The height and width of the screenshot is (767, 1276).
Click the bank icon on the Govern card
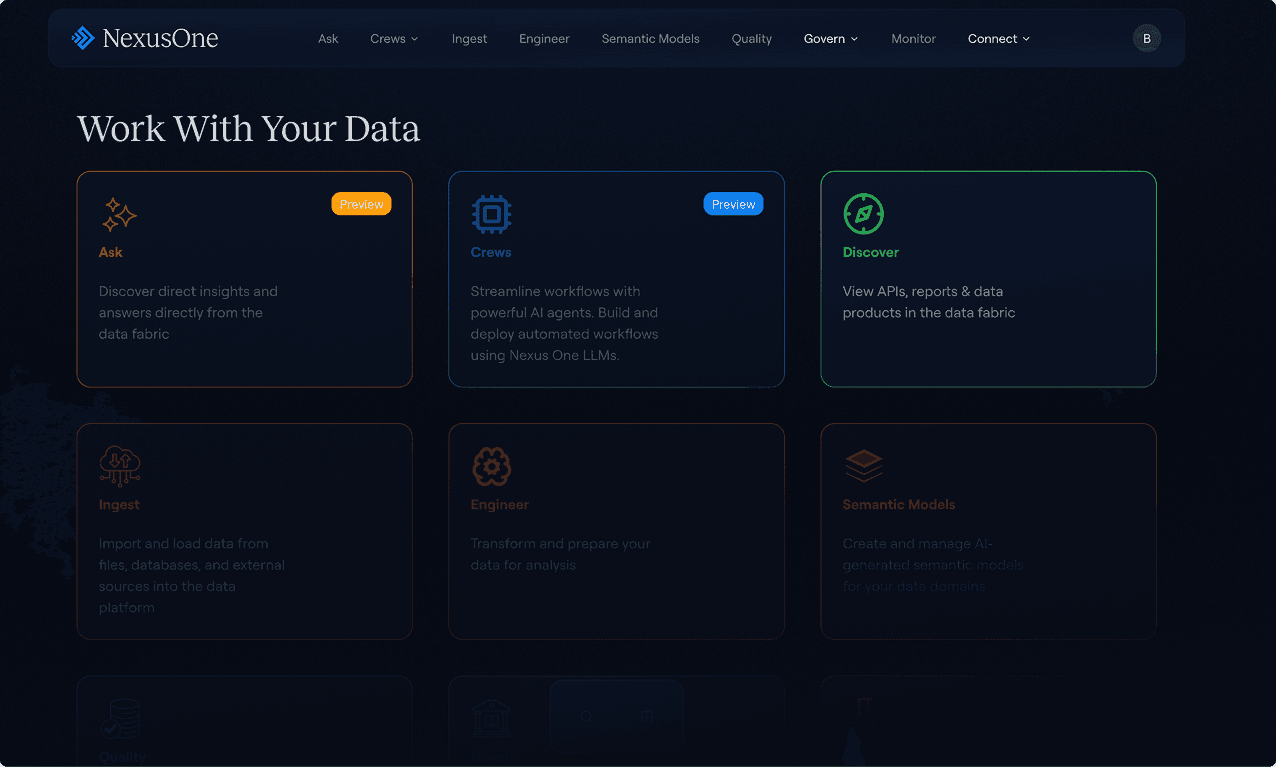(x=490, y=717)
